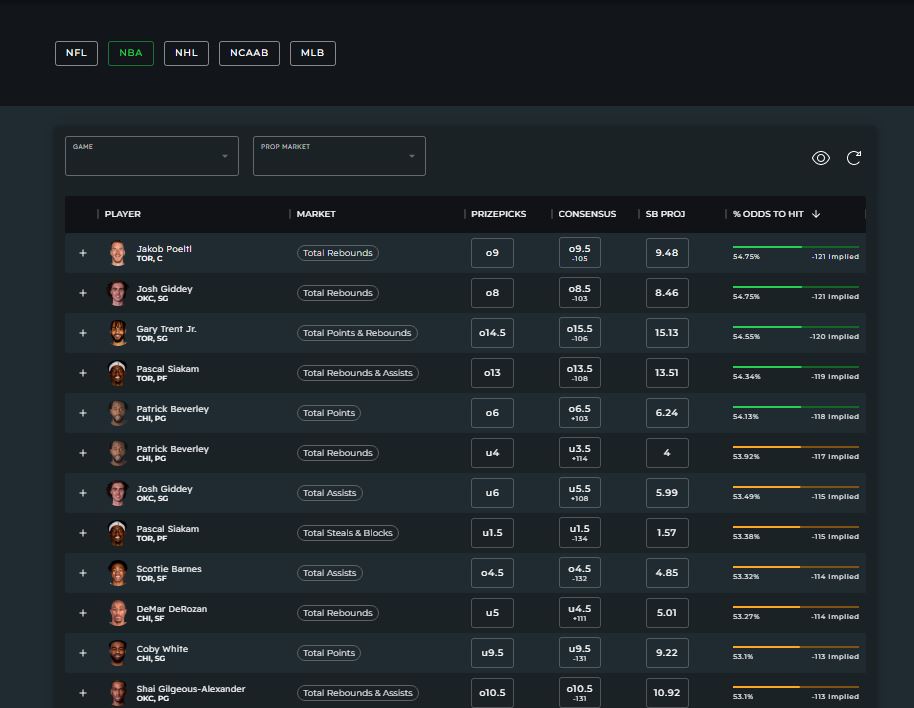Click the o15.5 -106 consensus box

pyautogui.click(x=579, y=333)
